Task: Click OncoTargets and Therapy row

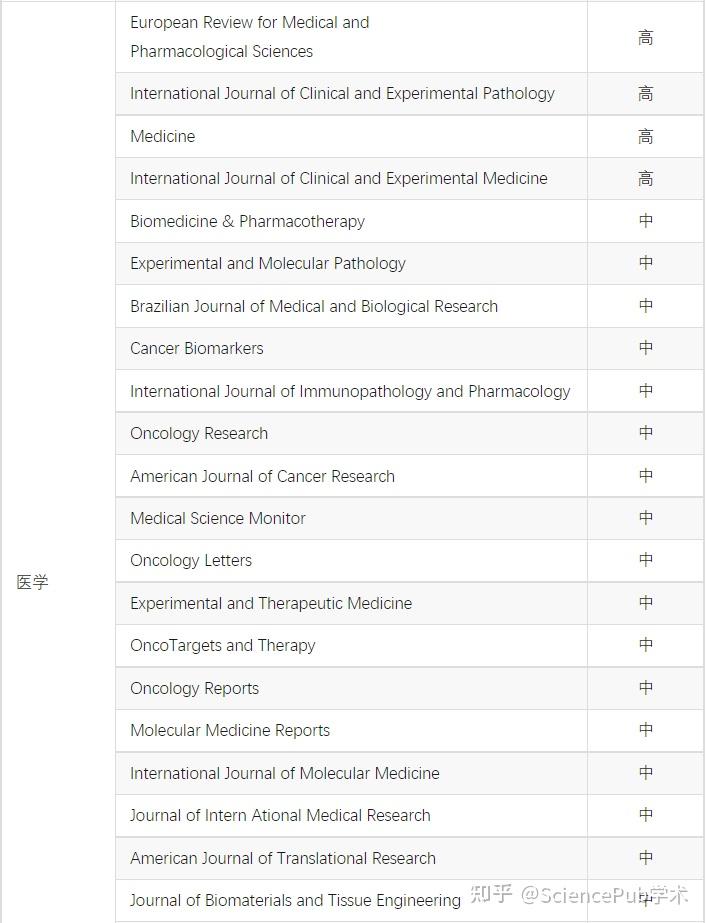Action: tap(223, 645)
